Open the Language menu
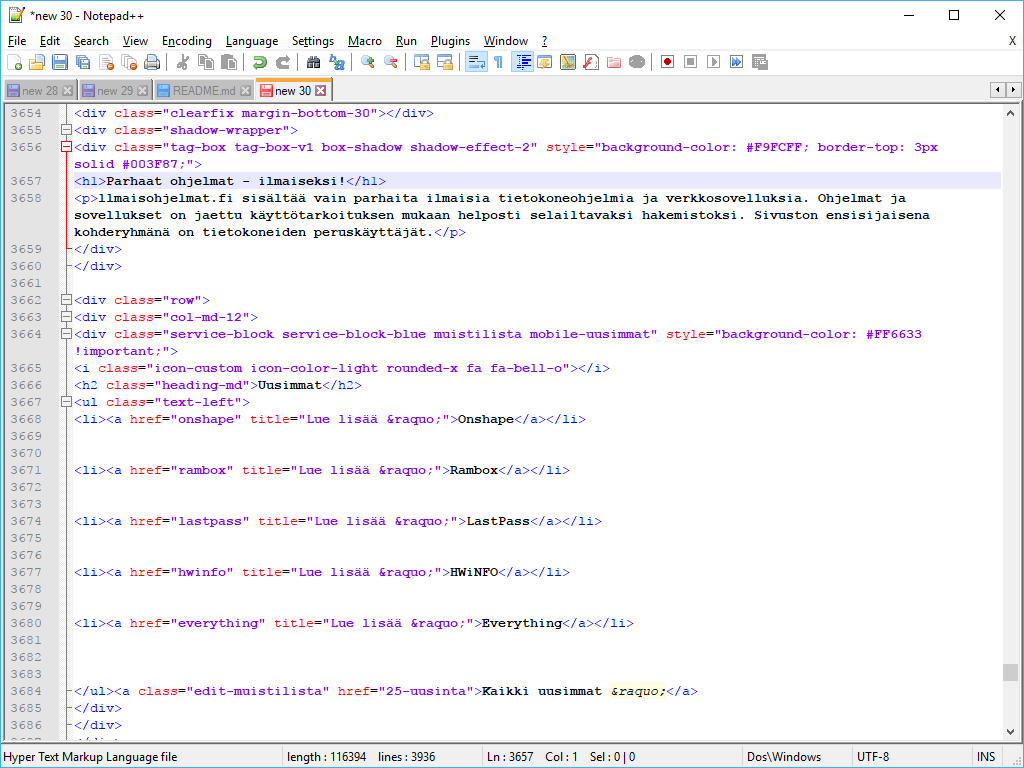 (x=251, y=41)
